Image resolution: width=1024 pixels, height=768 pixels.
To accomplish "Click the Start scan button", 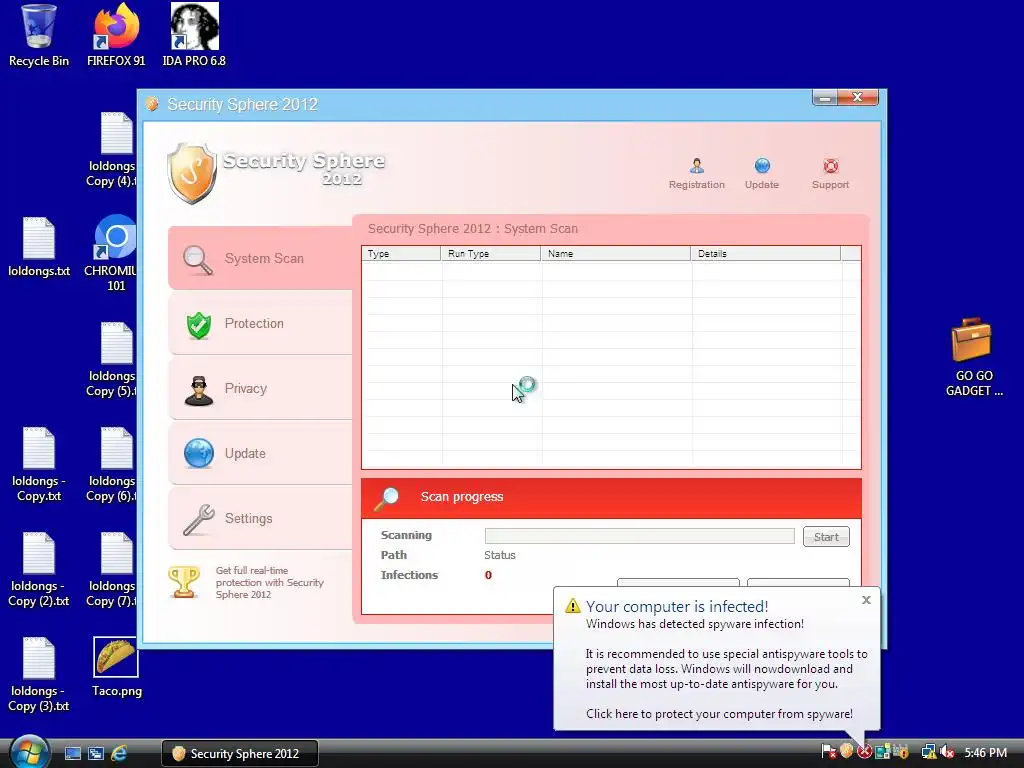I will click(x=826, y=537).
